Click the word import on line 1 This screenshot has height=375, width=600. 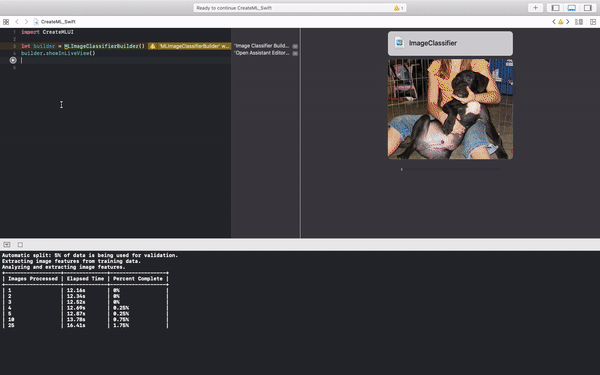30,32
